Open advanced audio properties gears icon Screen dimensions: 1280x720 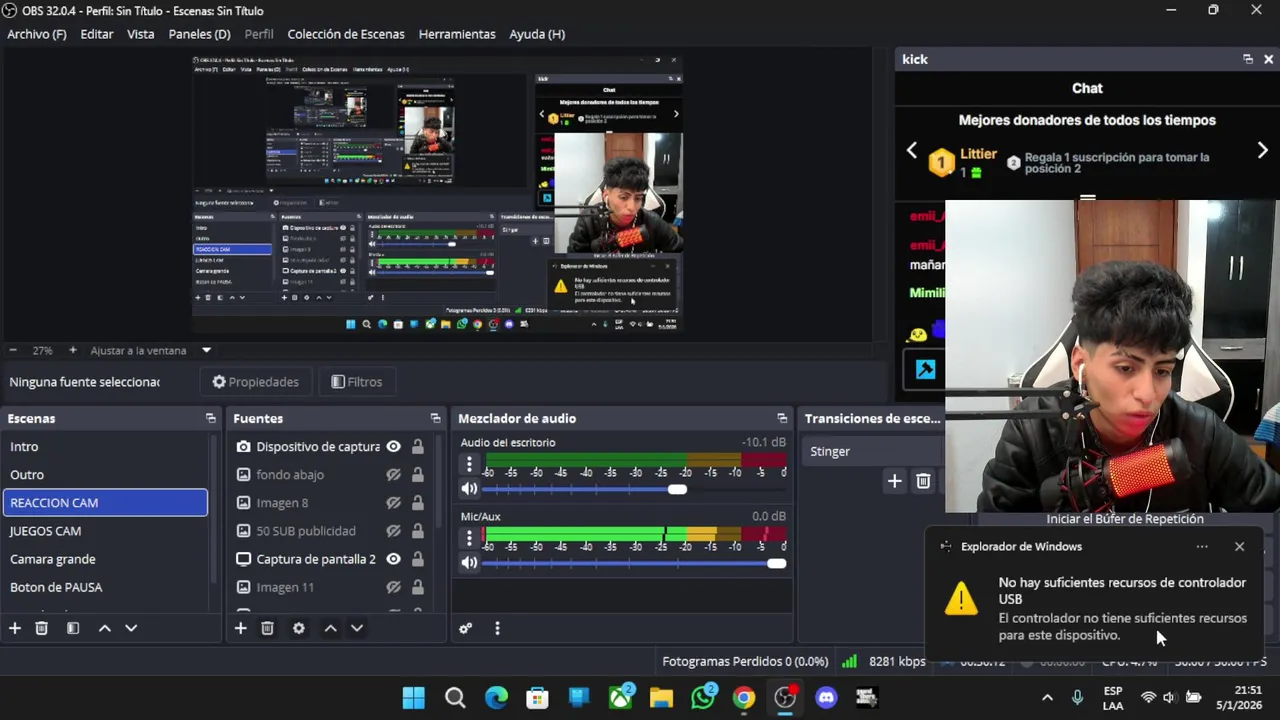[x=465, y=628]
